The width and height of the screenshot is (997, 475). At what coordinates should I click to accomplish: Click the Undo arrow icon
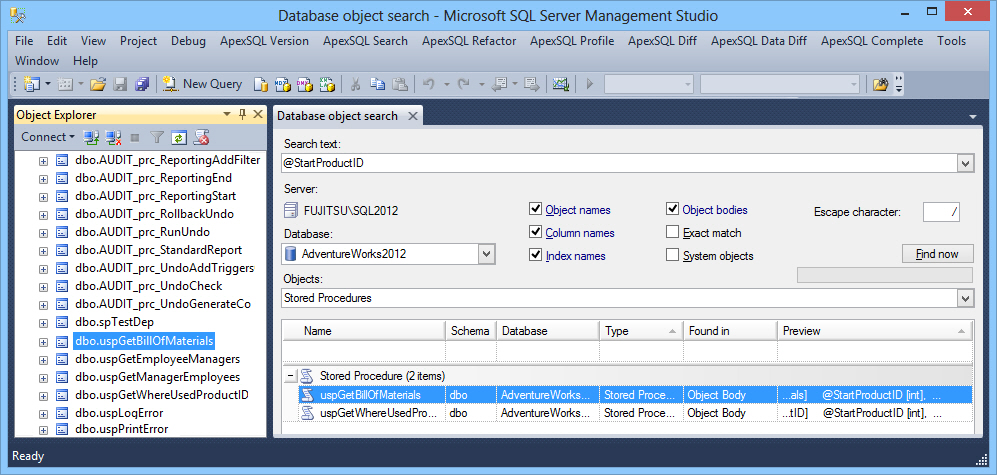429,84
